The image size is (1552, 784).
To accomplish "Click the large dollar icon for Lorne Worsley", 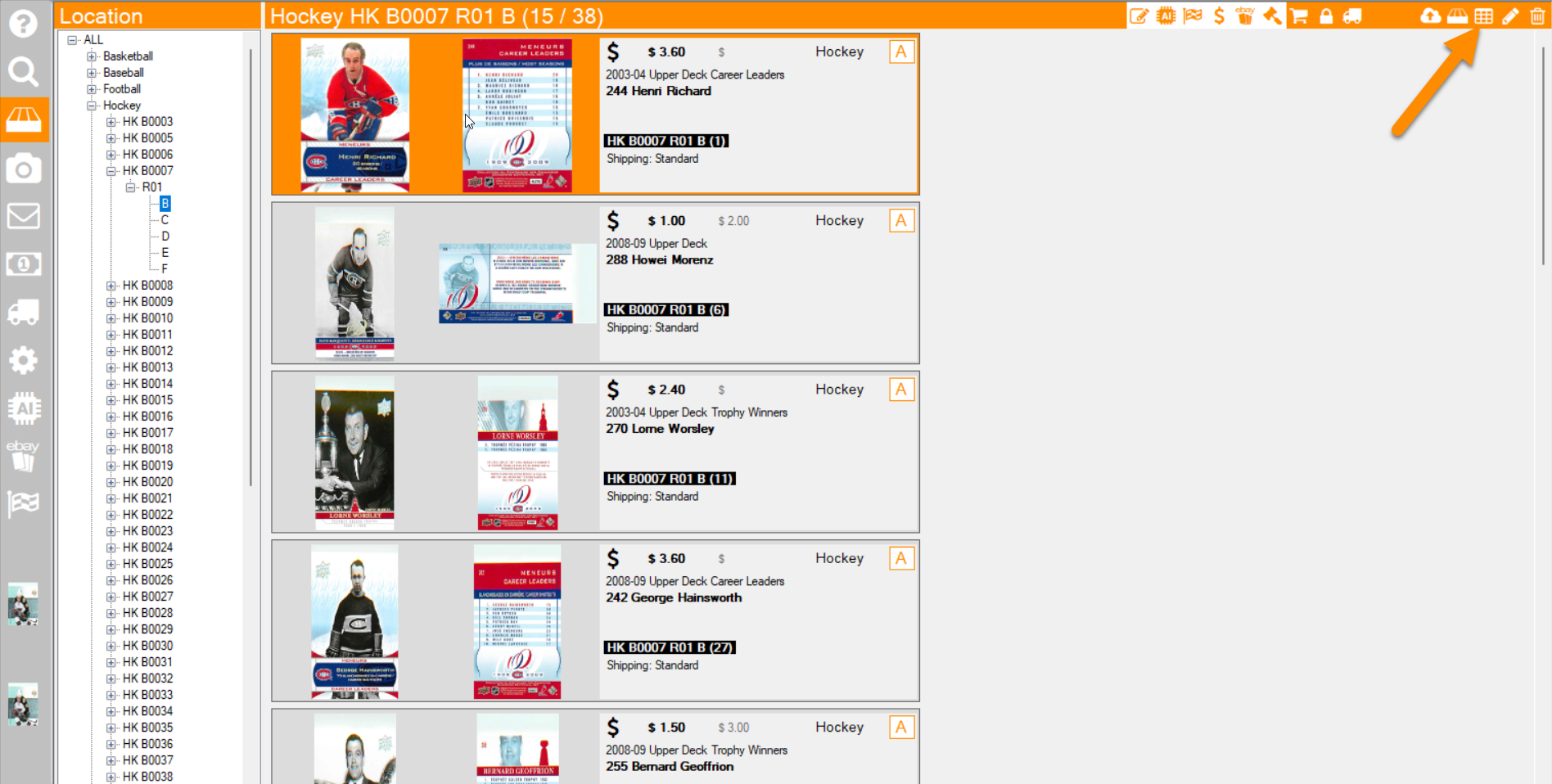I will click(x=613, y=390).
